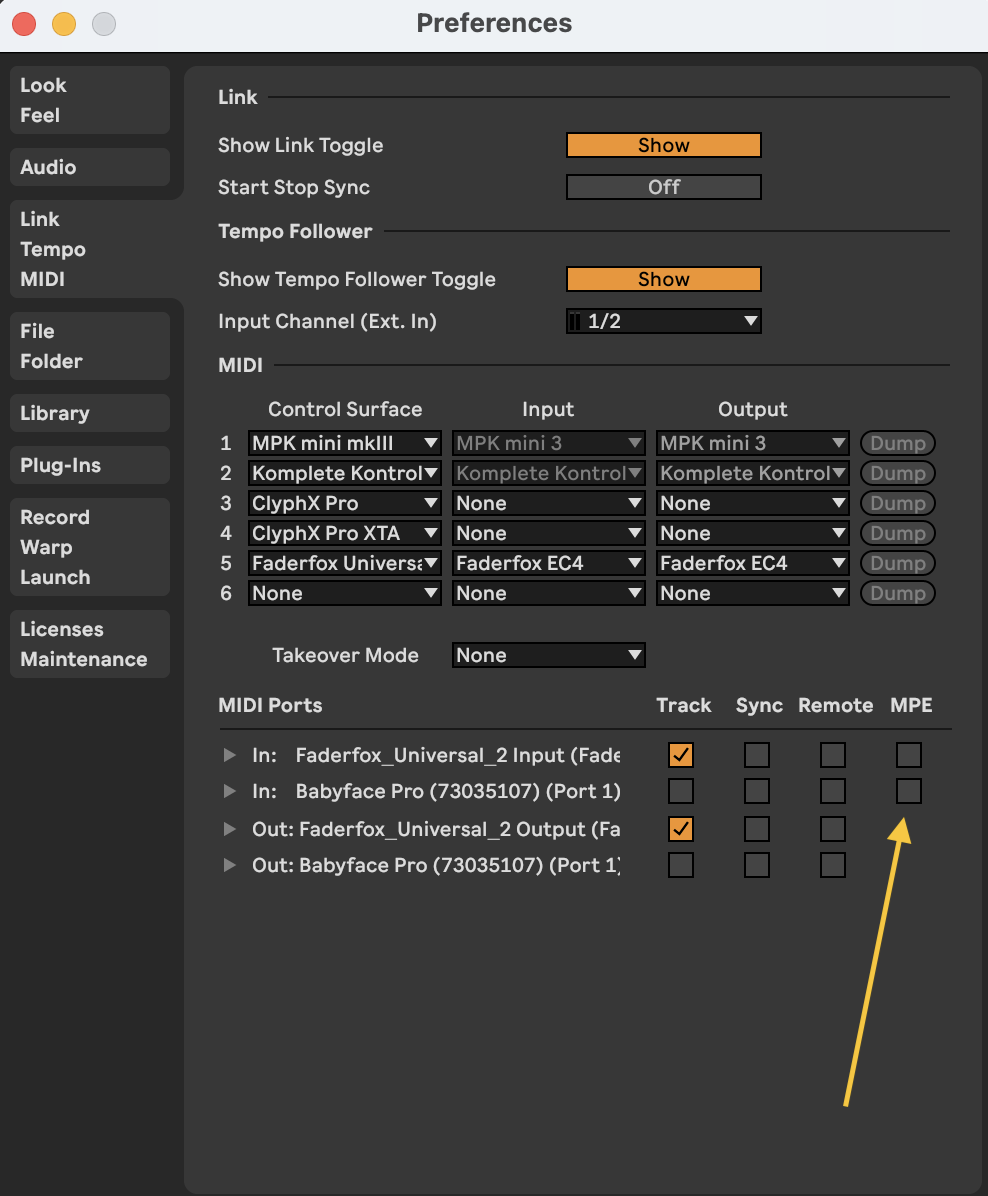This screenshot has height=1196, width=988.
Task: Toggle Show Tempo Follower Toggle button
Action: coord(663,279)
